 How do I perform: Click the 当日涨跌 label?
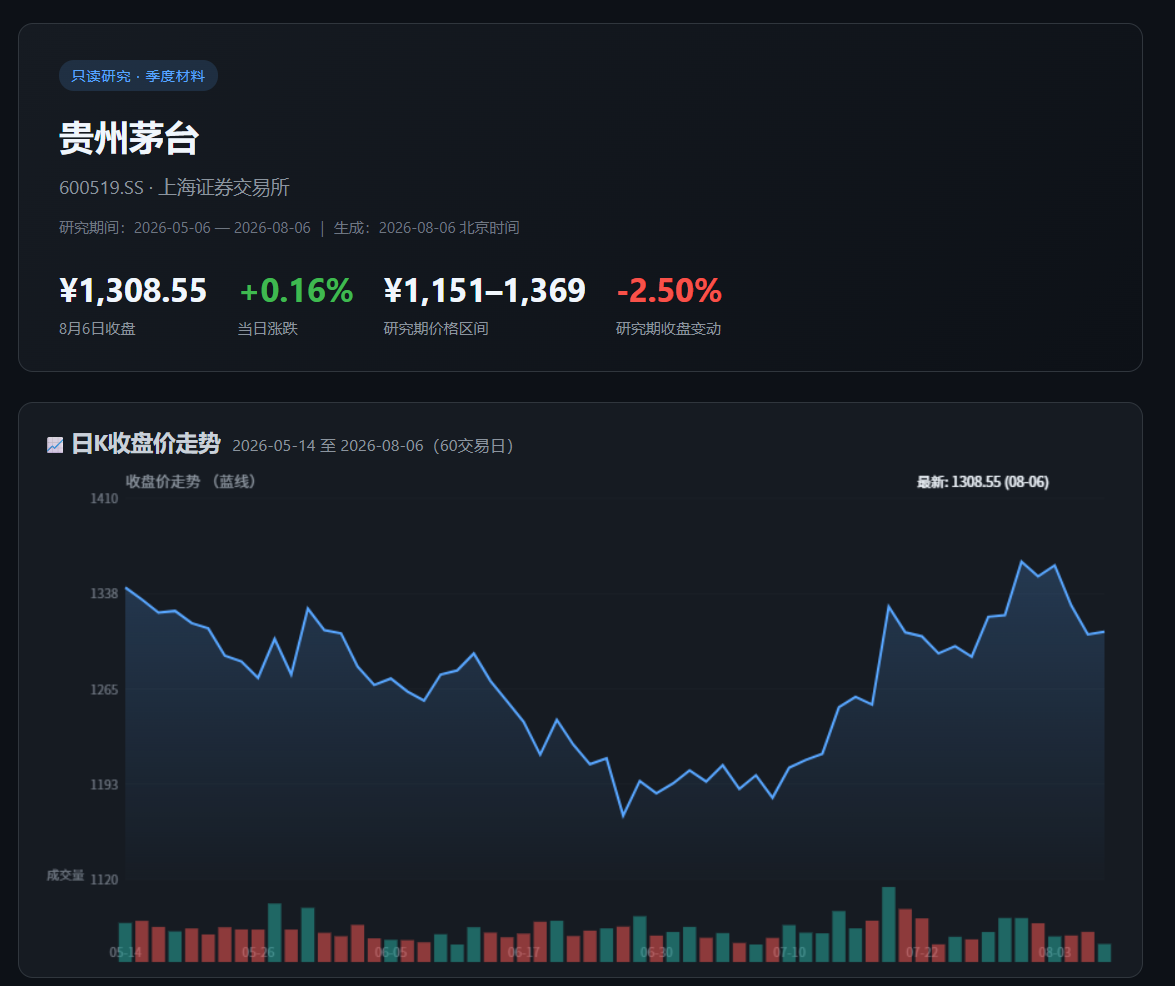click(x=268, y=329)
